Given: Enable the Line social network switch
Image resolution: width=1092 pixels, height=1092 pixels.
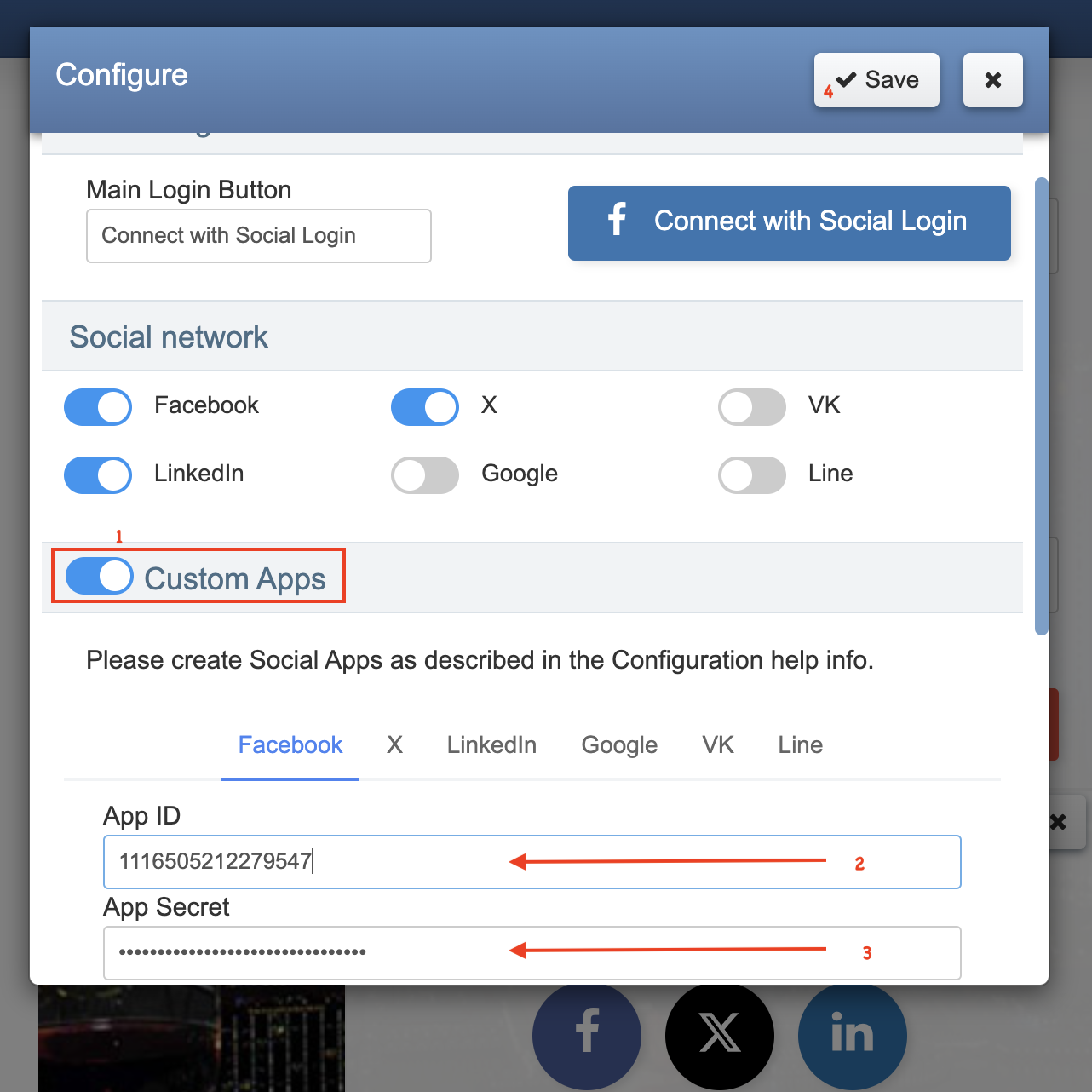Looking at the screenshot, I should point(752,474).
